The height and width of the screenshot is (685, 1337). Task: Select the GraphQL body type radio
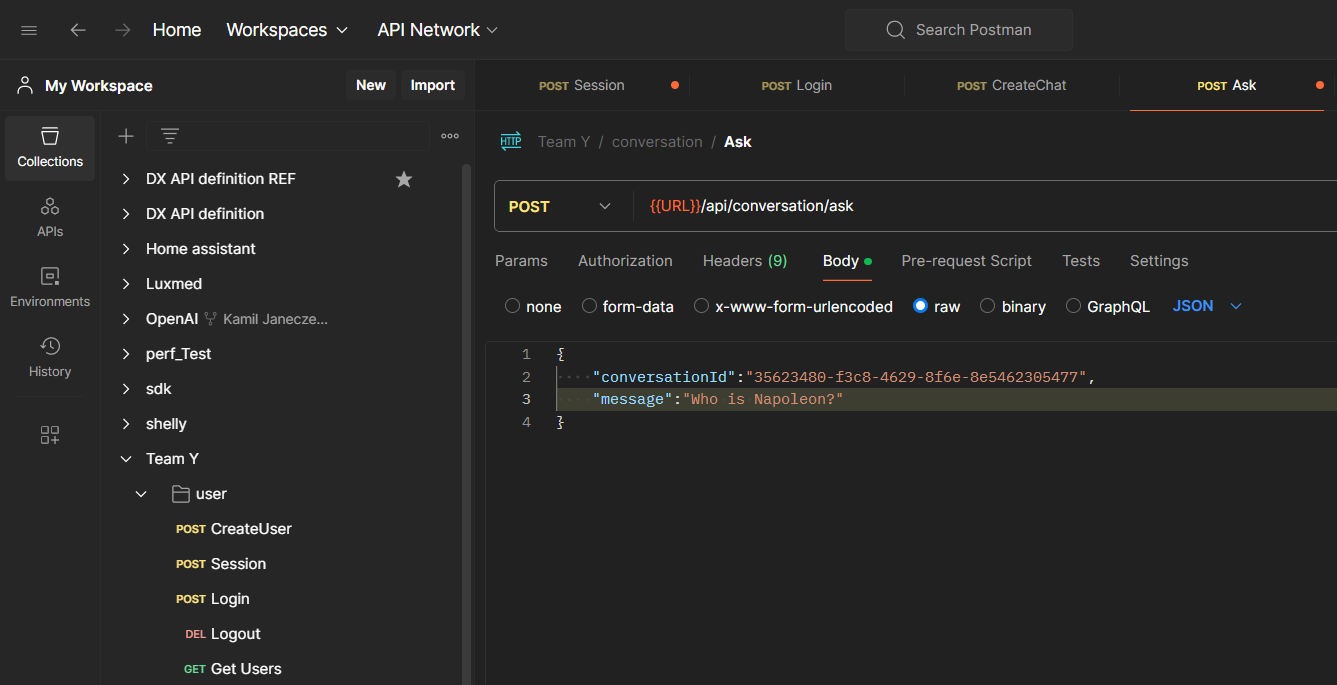click(1074, 306)
